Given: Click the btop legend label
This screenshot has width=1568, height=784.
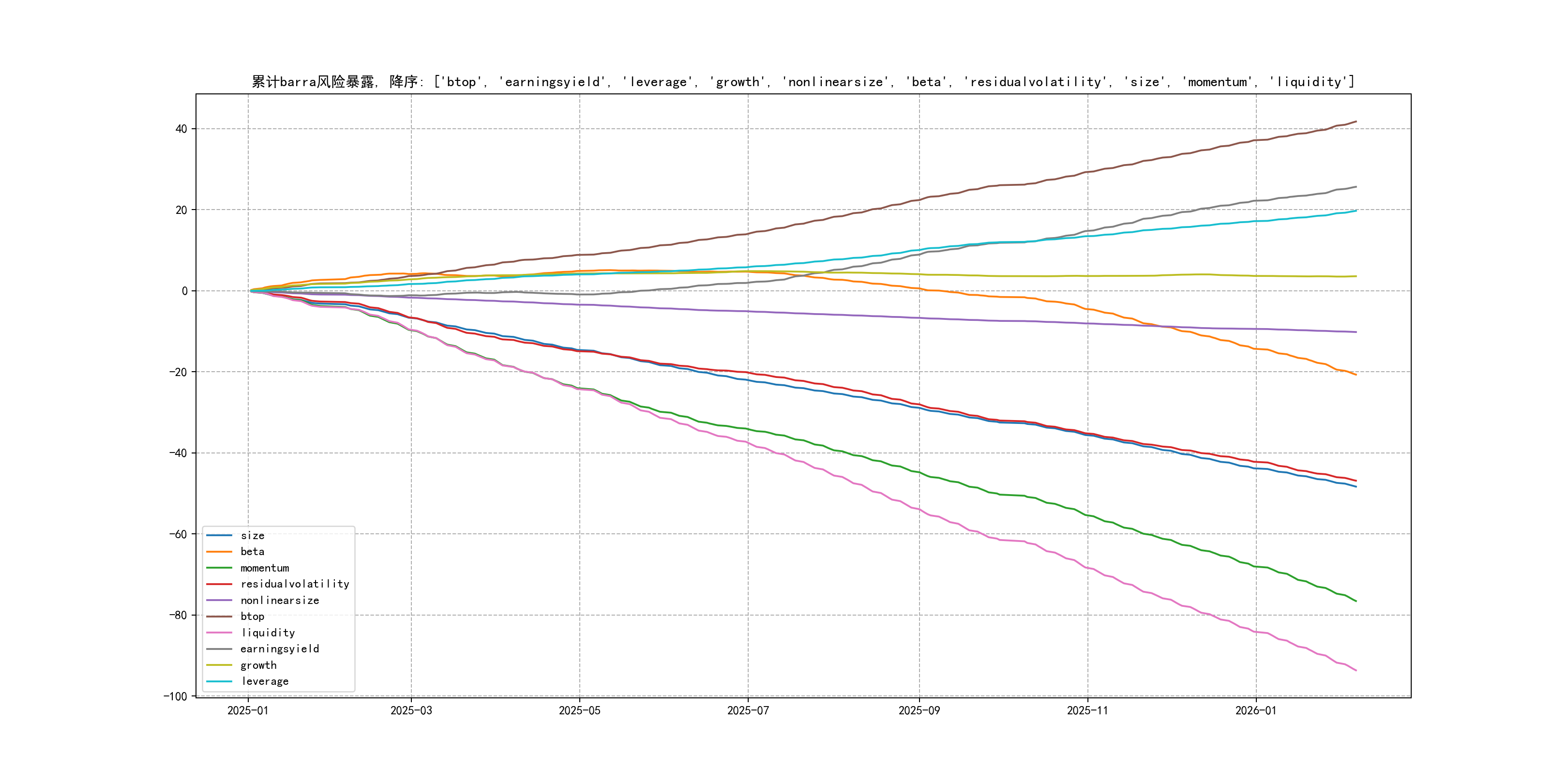Looking at the screenshot, I should pyautogui.click(x=252, y=617).
